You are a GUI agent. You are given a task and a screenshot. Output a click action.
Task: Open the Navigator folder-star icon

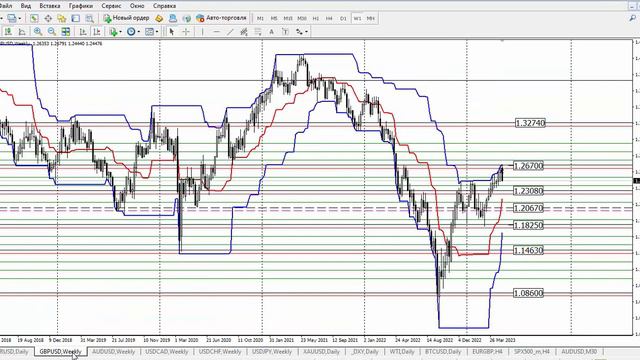point(62,18)
